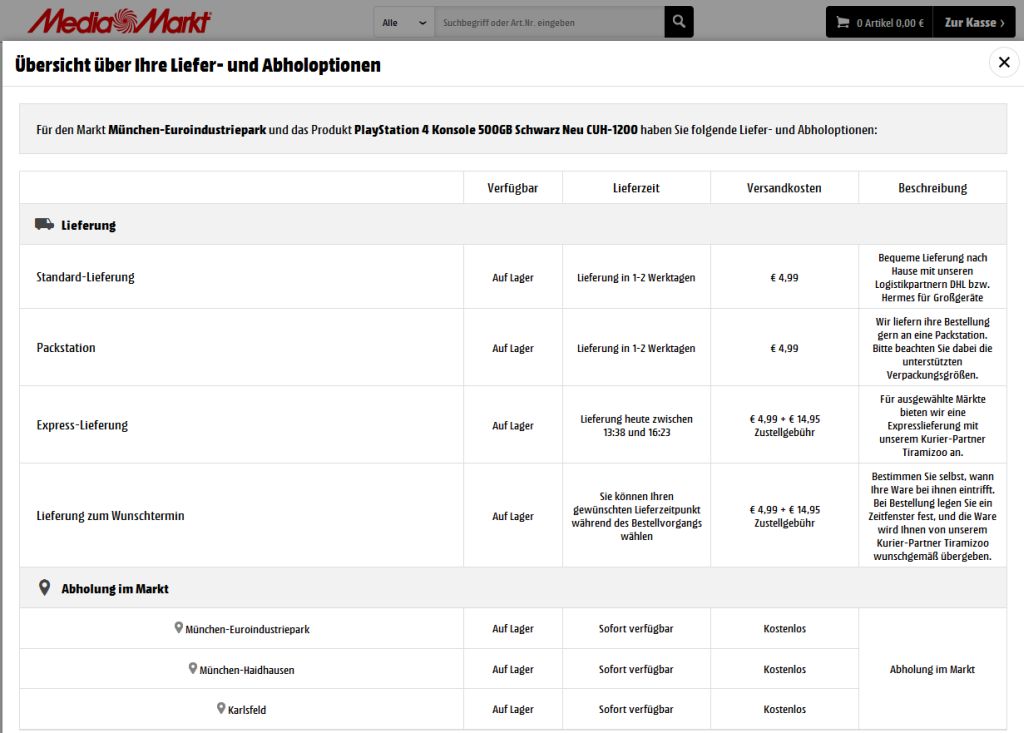Click the 'Lieferzeit' column header
The width and height of the screenshot is (1024, 733).
pos(636,187)
